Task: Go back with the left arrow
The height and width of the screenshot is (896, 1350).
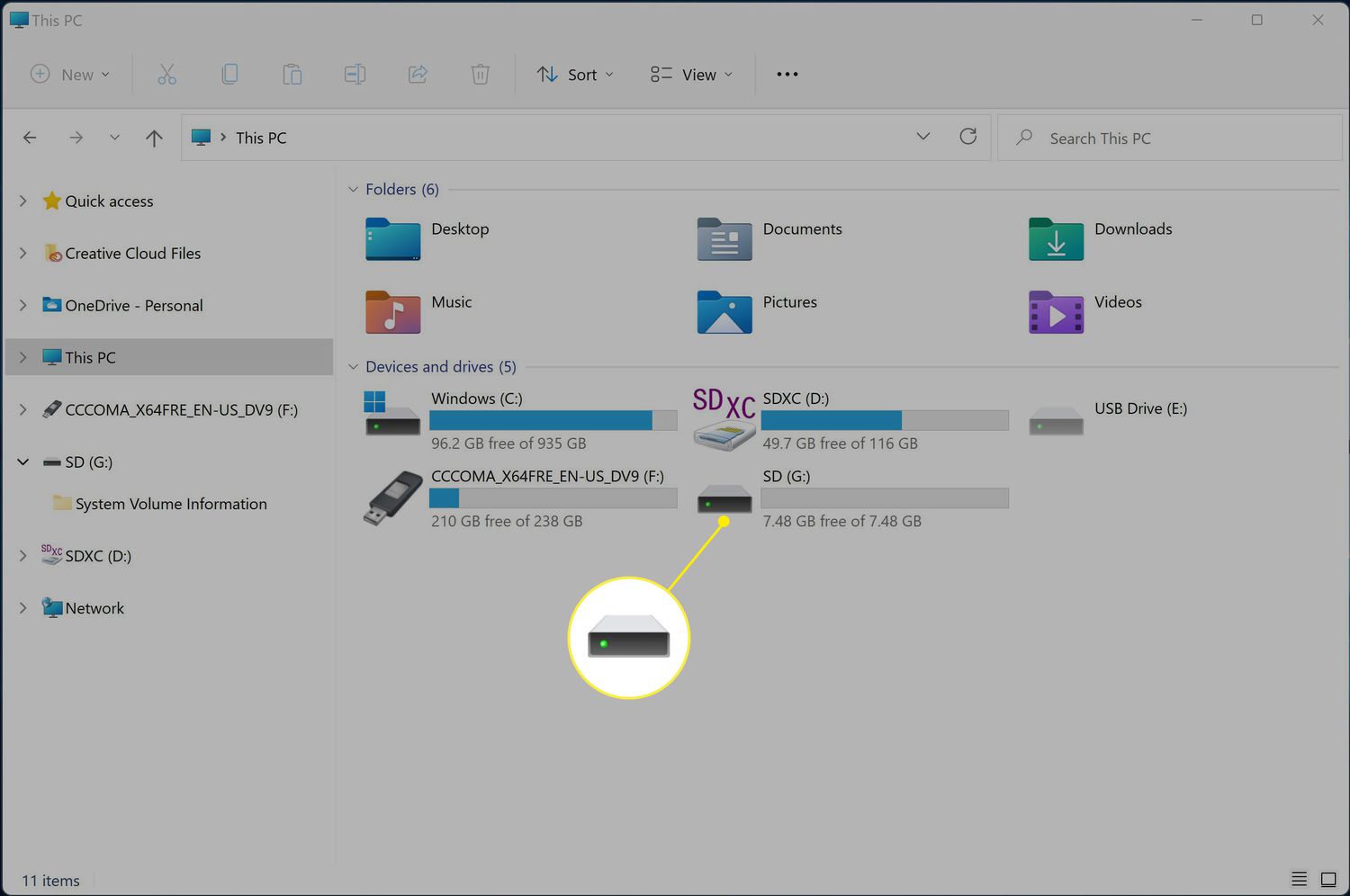Action: pos(30,138)
